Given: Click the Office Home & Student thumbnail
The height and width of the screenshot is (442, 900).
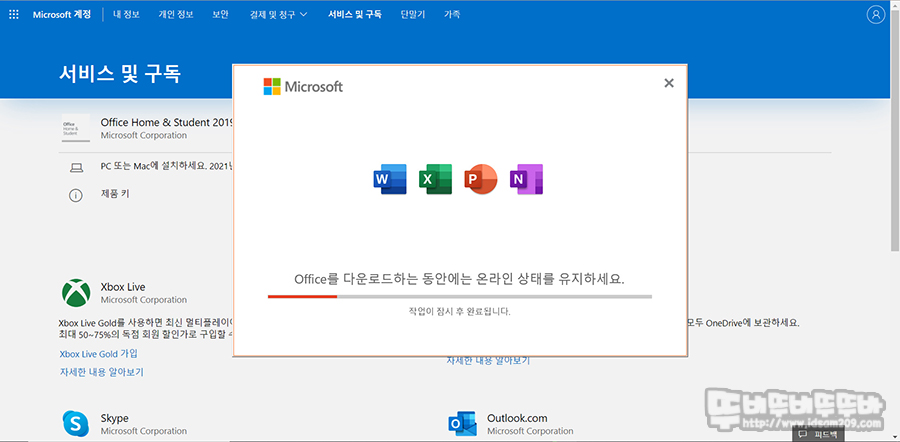Looking at the screenshot, I should pyautogui.click(x=76, y=128).
